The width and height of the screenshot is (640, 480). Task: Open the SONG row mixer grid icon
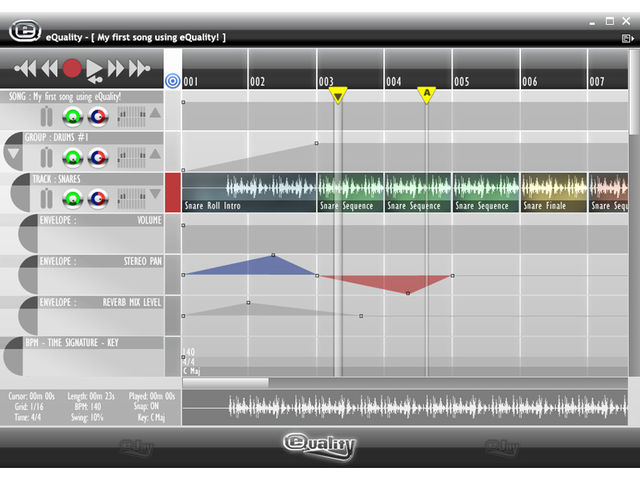(131, 116)
